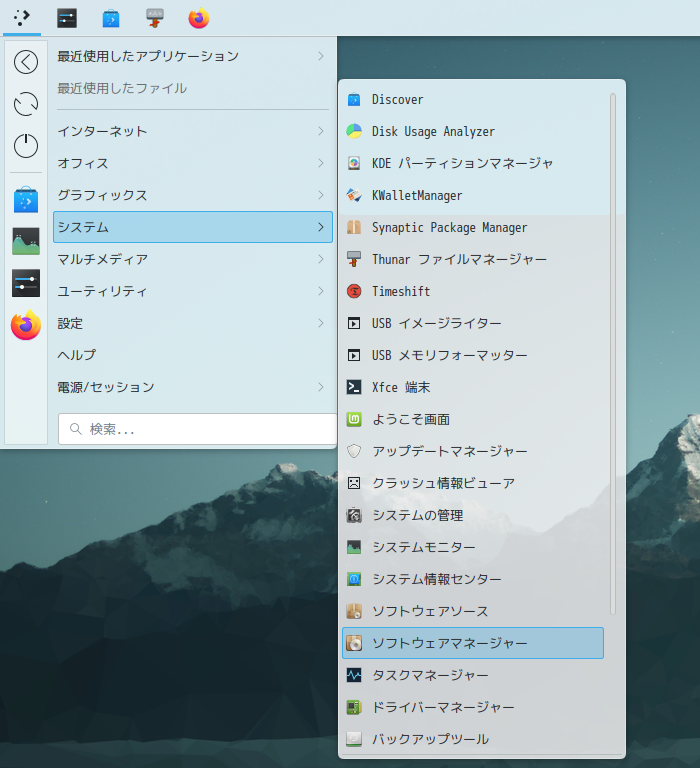Screen dimensions: 700x768
Task: Click the submenu vertical scrollbar
Action: 613,354
